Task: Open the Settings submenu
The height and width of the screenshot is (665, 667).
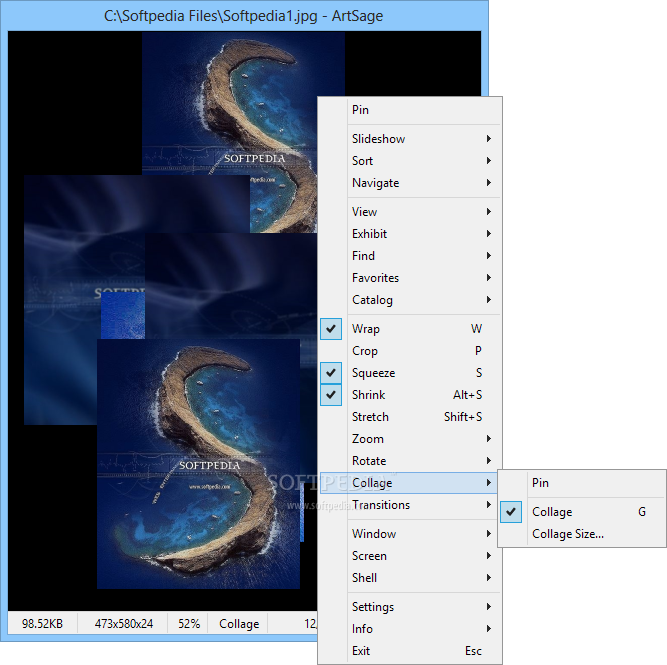Action: pyautogui.click(x=410, y=607)
